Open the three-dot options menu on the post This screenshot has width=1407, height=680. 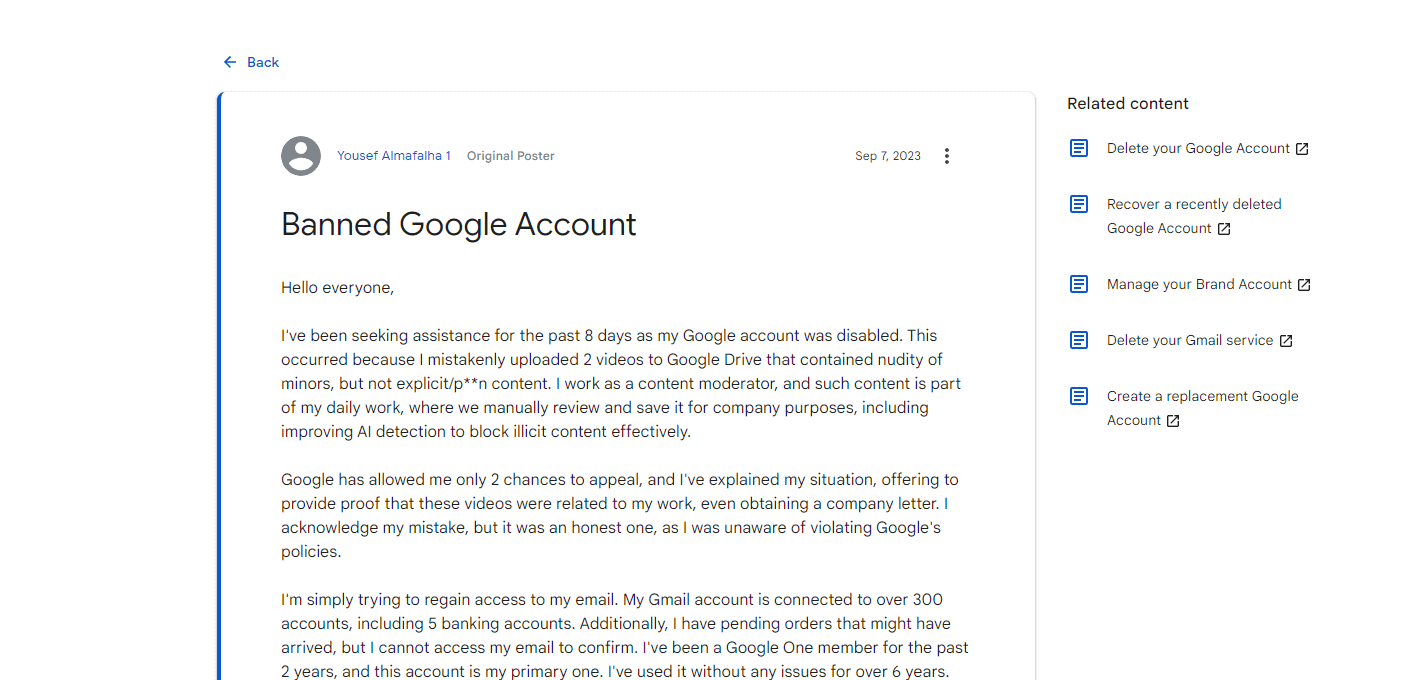click(946, 155)
